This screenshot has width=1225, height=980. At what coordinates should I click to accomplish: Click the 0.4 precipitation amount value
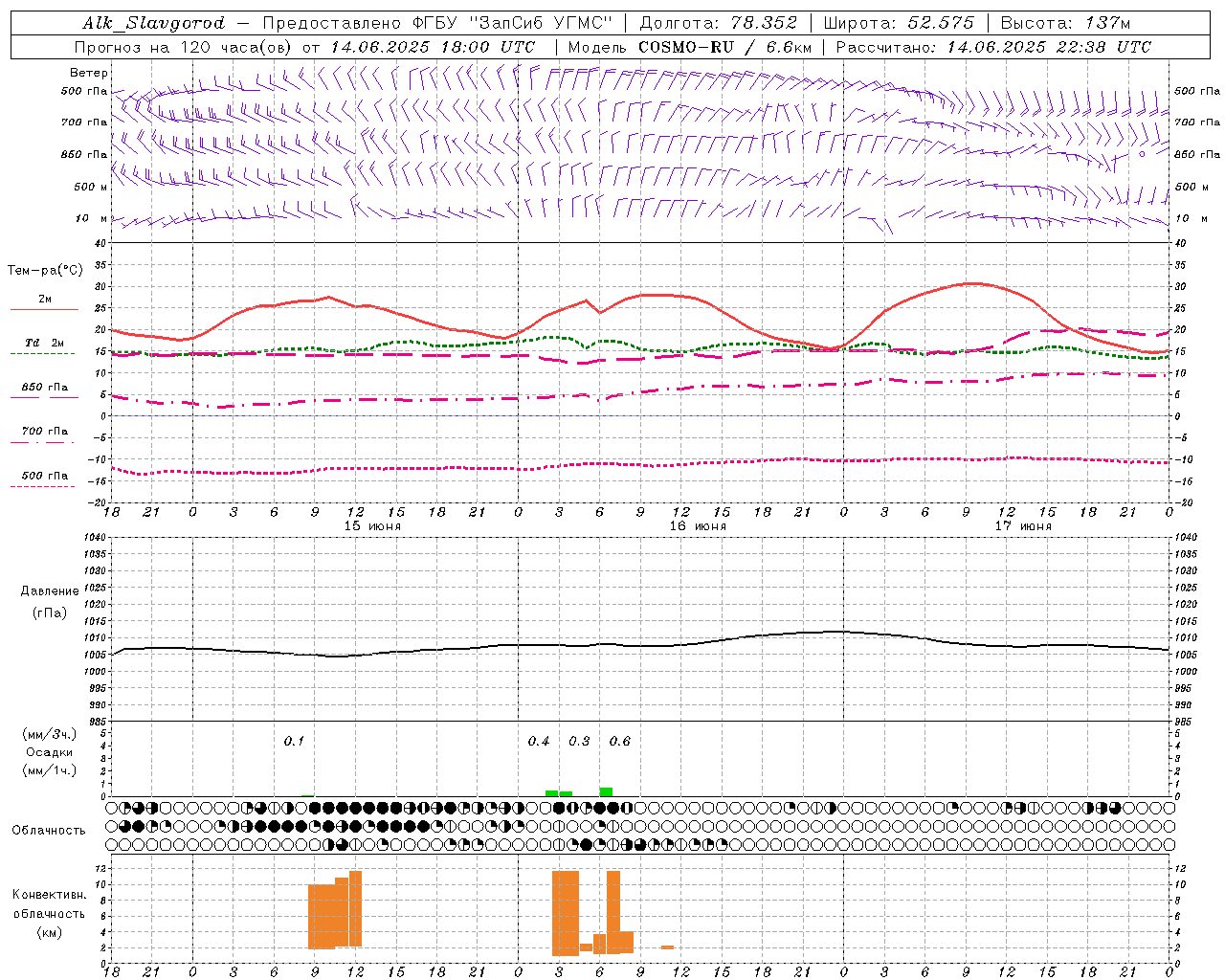coord(539,742)
